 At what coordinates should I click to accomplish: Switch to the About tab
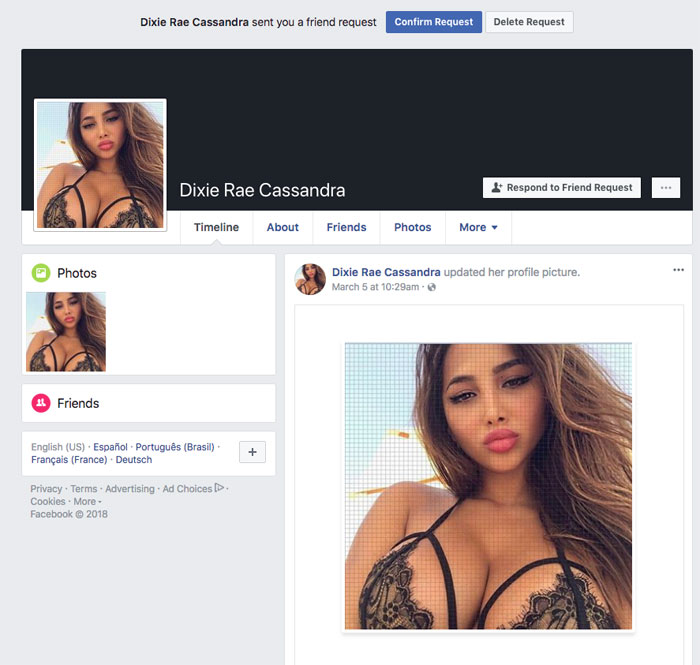(x=282, y=227)
